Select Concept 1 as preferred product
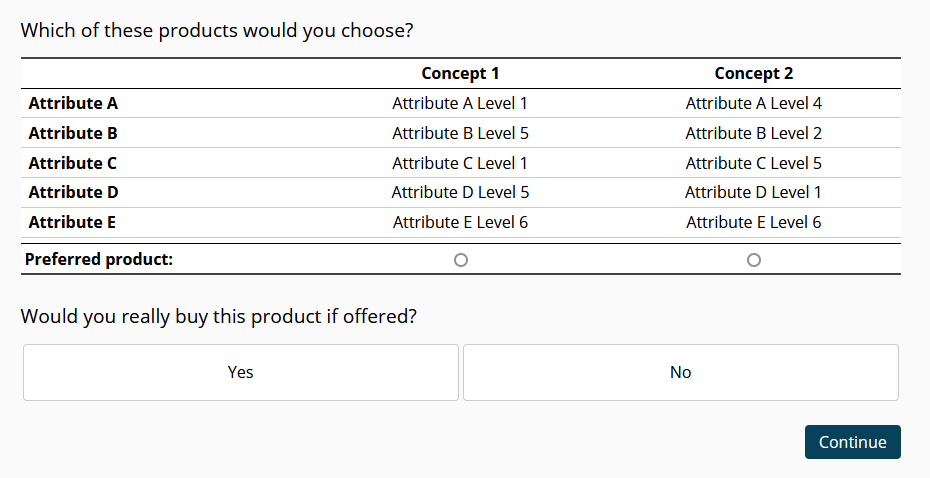The height and width of the screenshot is (478, 930). point(460,260)
